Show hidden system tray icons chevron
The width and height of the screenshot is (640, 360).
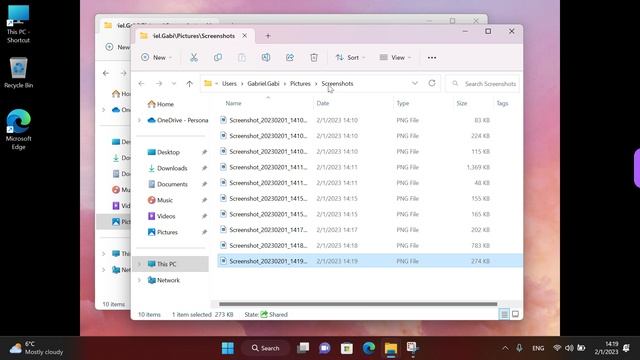(x=505, y=348)
